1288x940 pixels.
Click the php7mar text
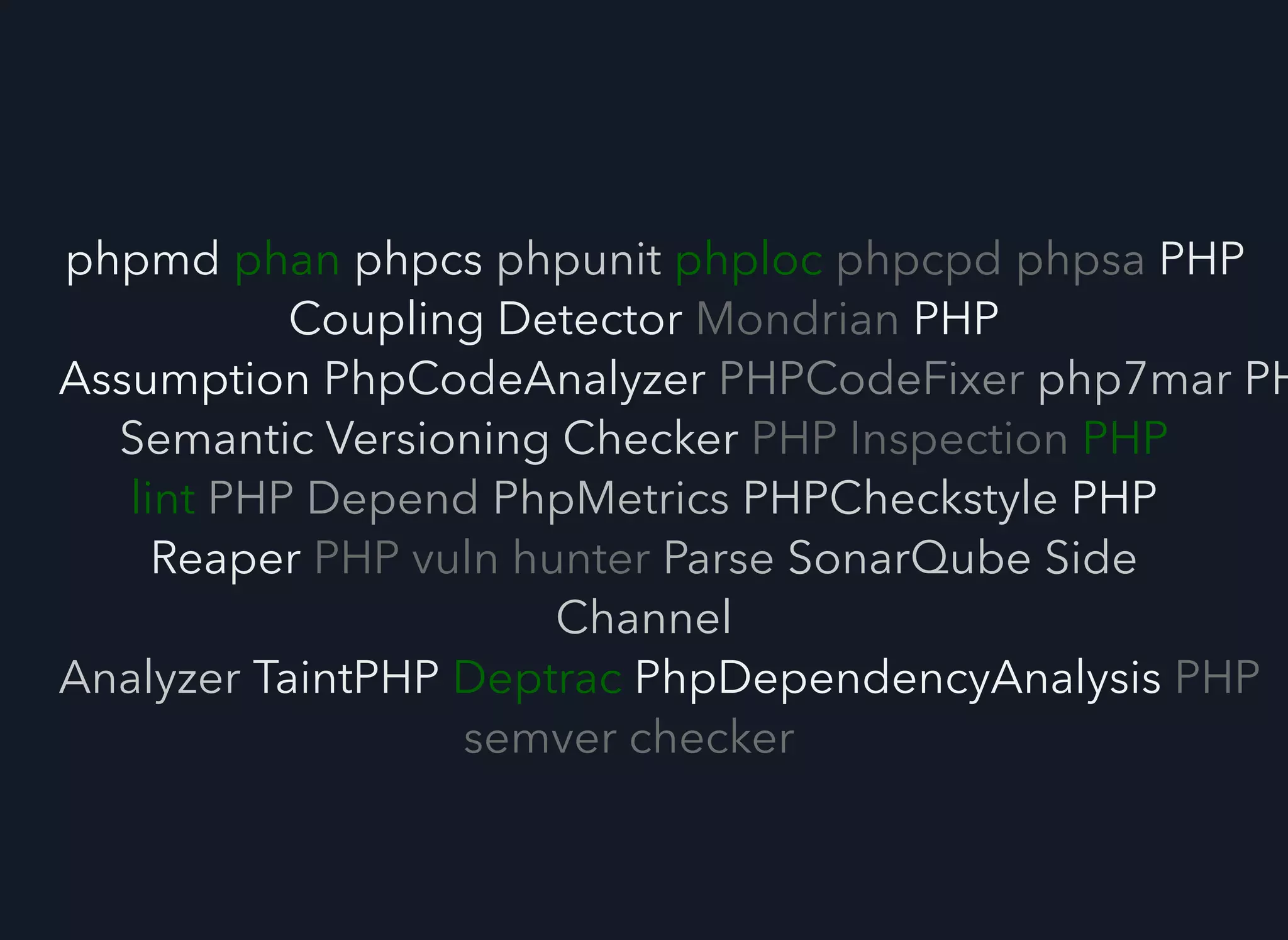1135,379
